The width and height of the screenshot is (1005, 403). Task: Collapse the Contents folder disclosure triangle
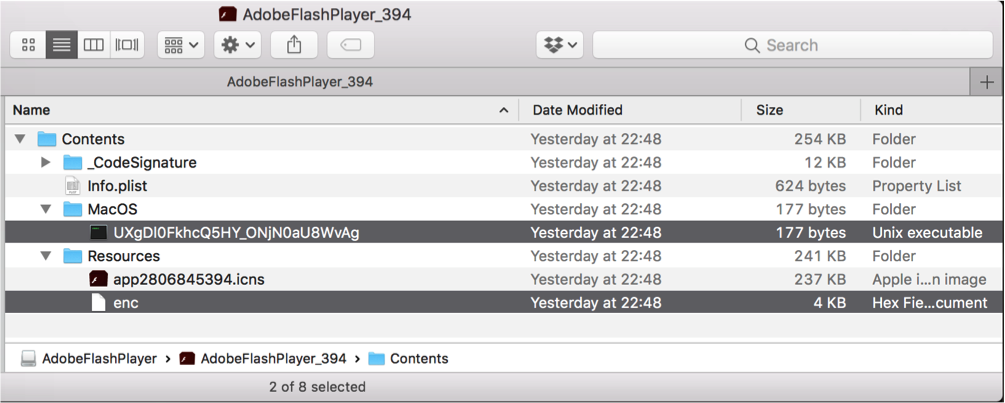pos(20,139)
